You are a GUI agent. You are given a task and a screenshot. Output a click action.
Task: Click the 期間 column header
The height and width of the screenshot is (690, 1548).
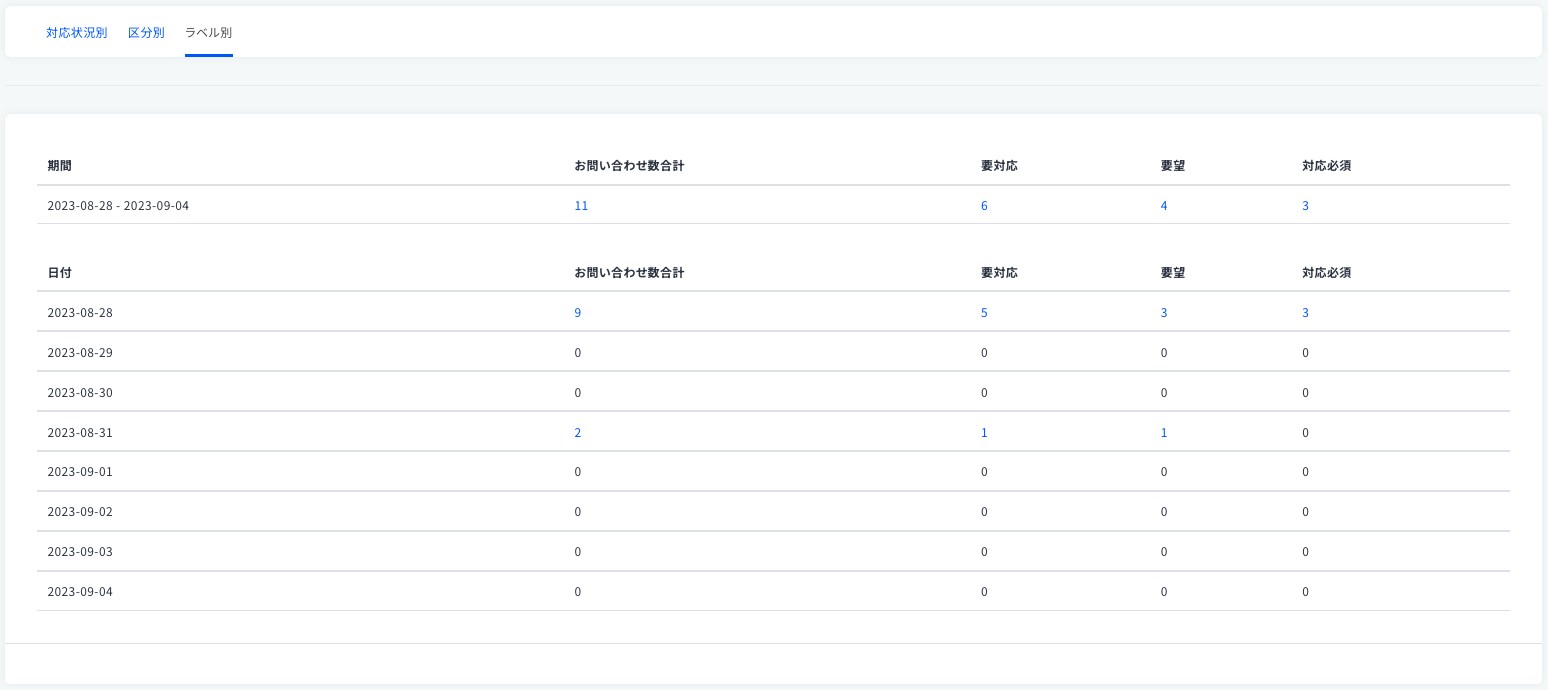tap(59, 166)
